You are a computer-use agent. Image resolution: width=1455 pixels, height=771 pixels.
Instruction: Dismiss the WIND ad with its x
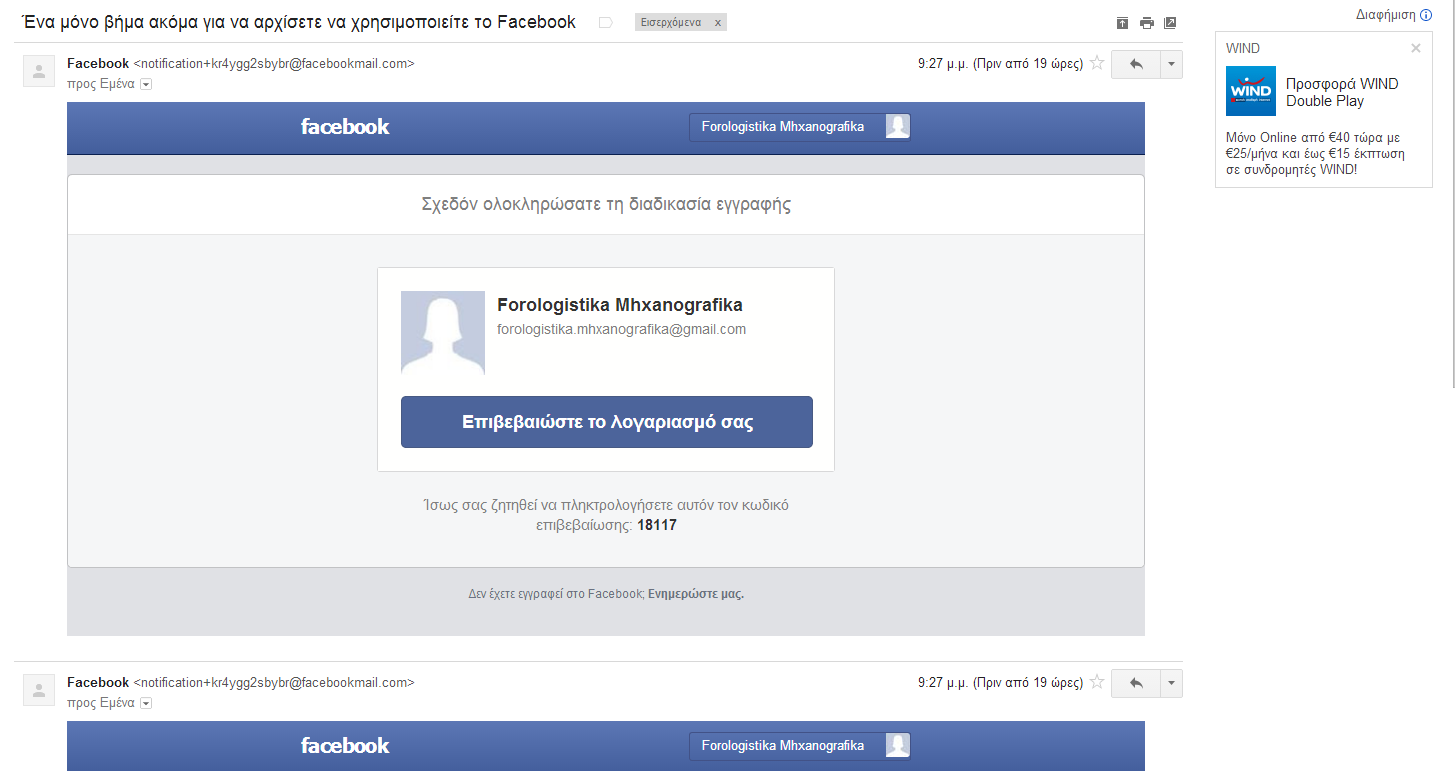[1415, 48]
